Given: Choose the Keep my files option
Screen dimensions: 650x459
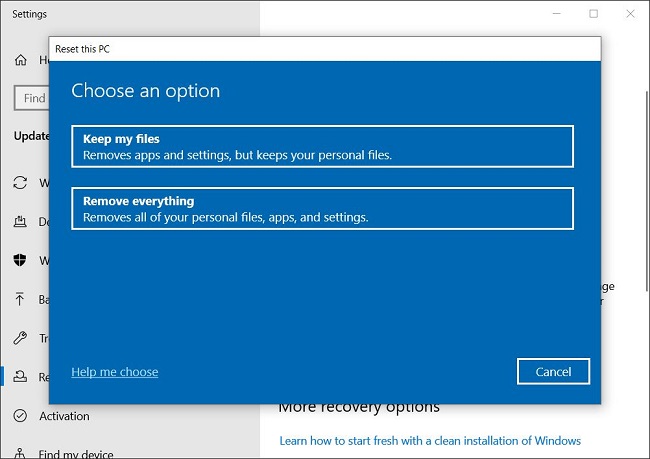Looking at the screenshot, I should (323, 146).
